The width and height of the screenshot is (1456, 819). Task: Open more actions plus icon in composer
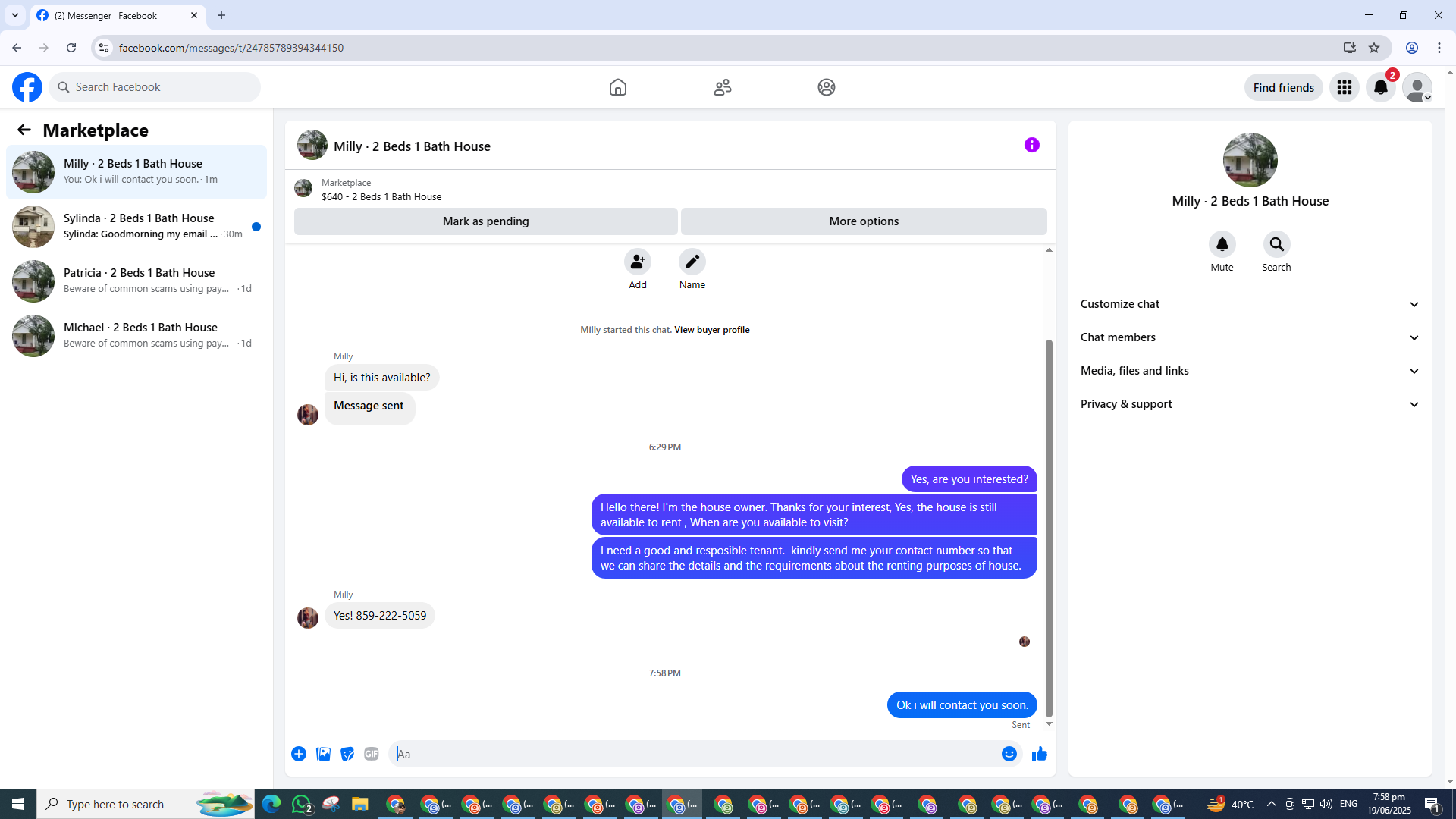(x=299, y=754)
